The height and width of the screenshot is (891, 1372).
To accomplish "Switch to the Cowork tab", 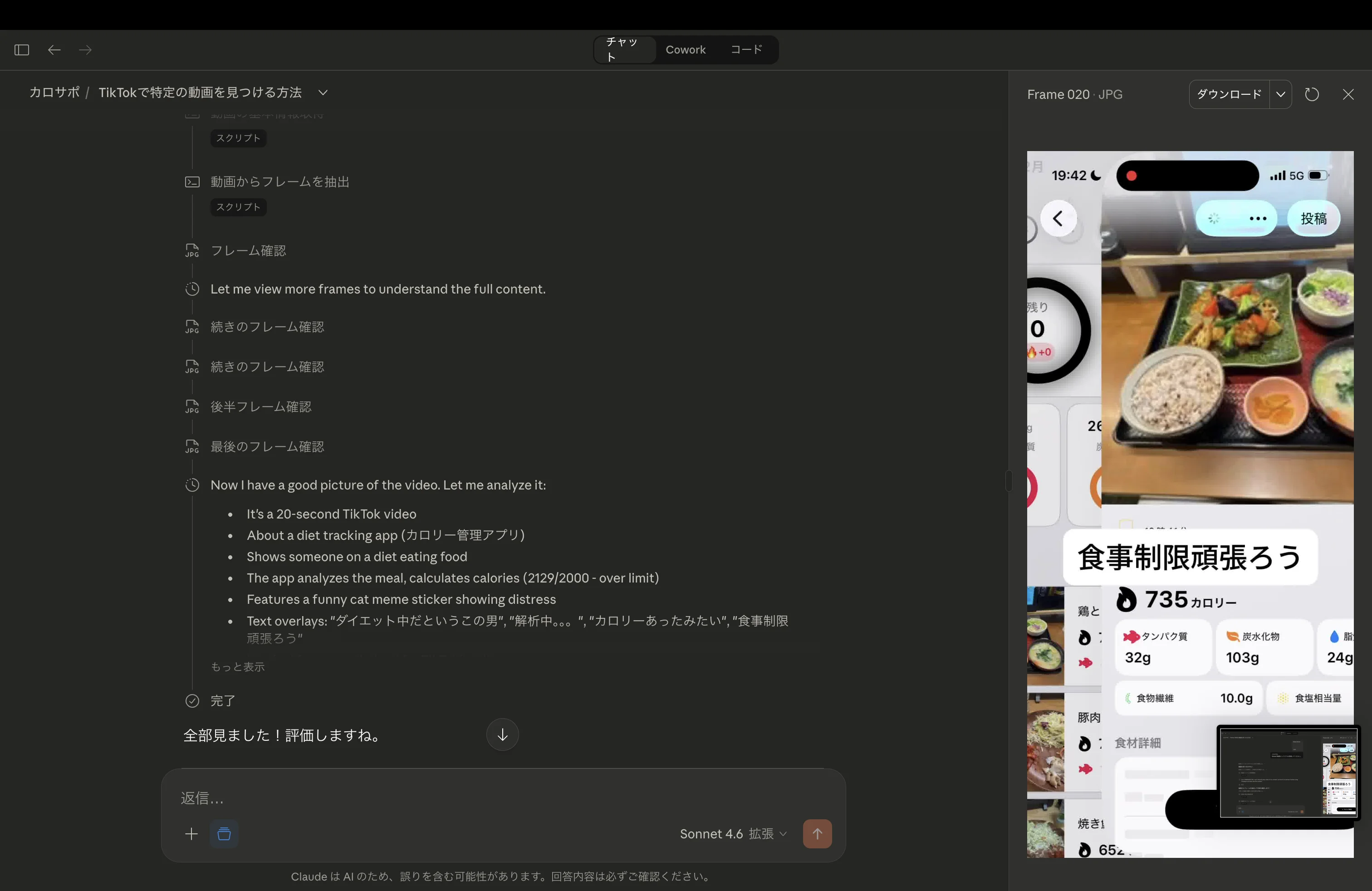I will tap(686, 49).
